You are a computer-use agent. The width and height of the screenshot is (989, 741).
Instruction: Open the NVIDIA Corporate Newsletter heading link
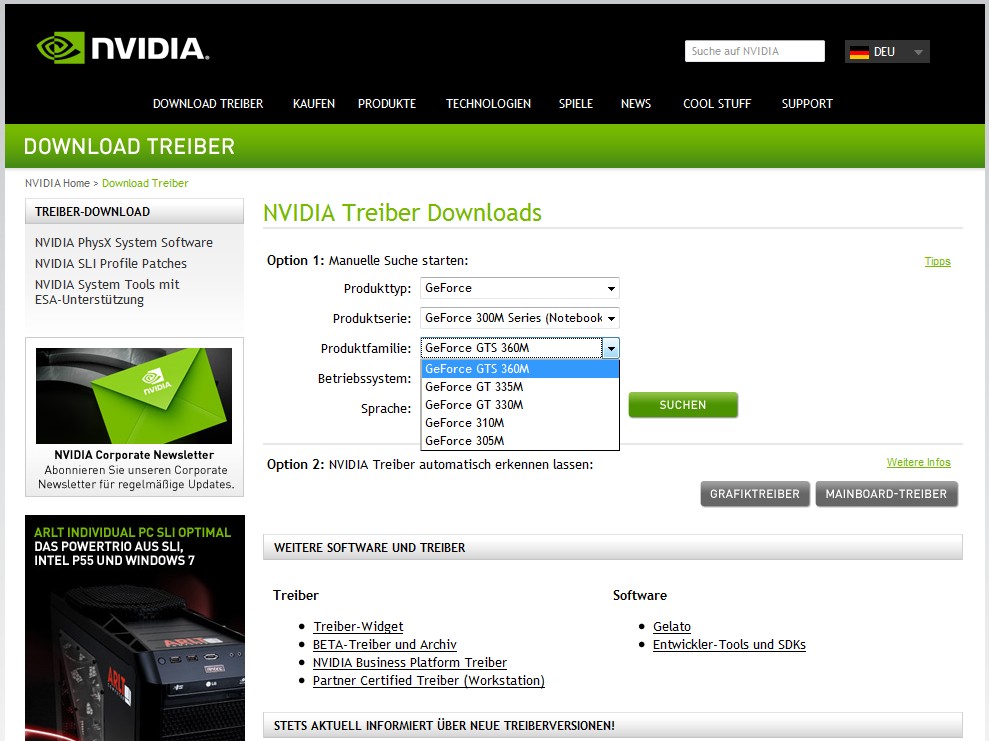134,455
